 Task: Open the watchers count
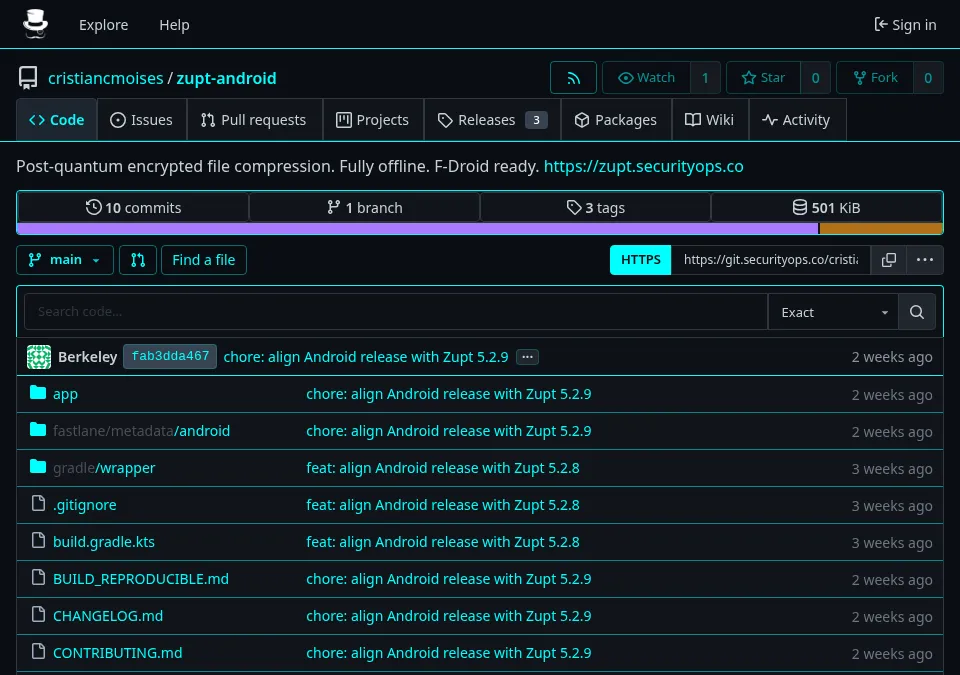[705, 78]
